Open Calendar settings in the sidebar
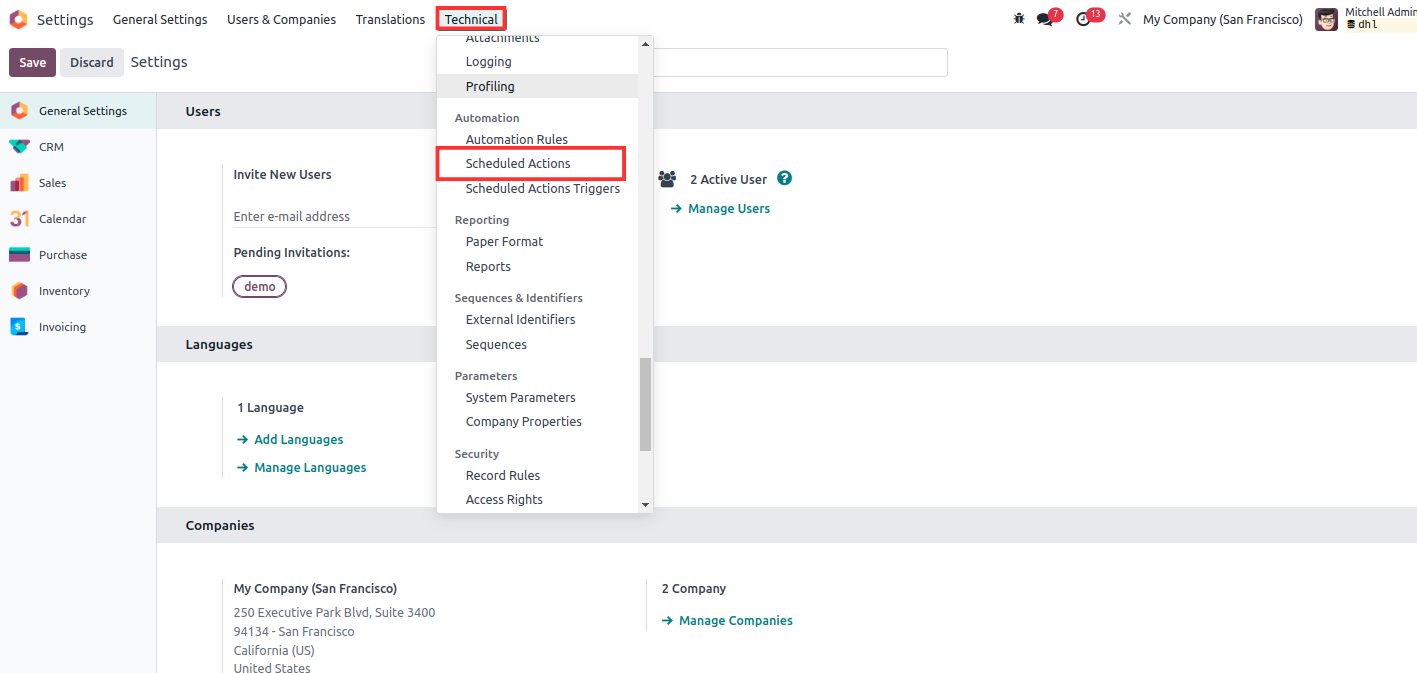The width and height of the screenshot is (1417, 673). point(78,219)
